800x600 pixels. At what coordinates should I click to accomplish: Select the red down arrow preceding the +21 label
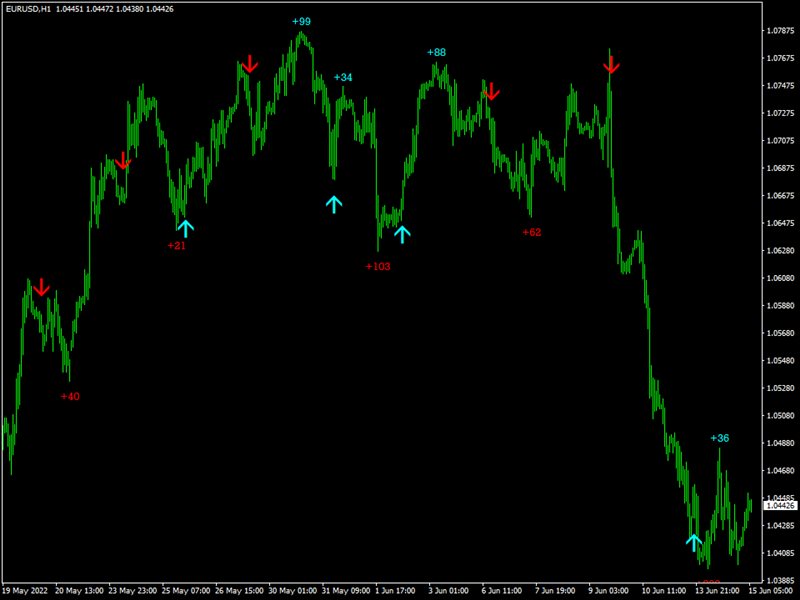point(122,160)
